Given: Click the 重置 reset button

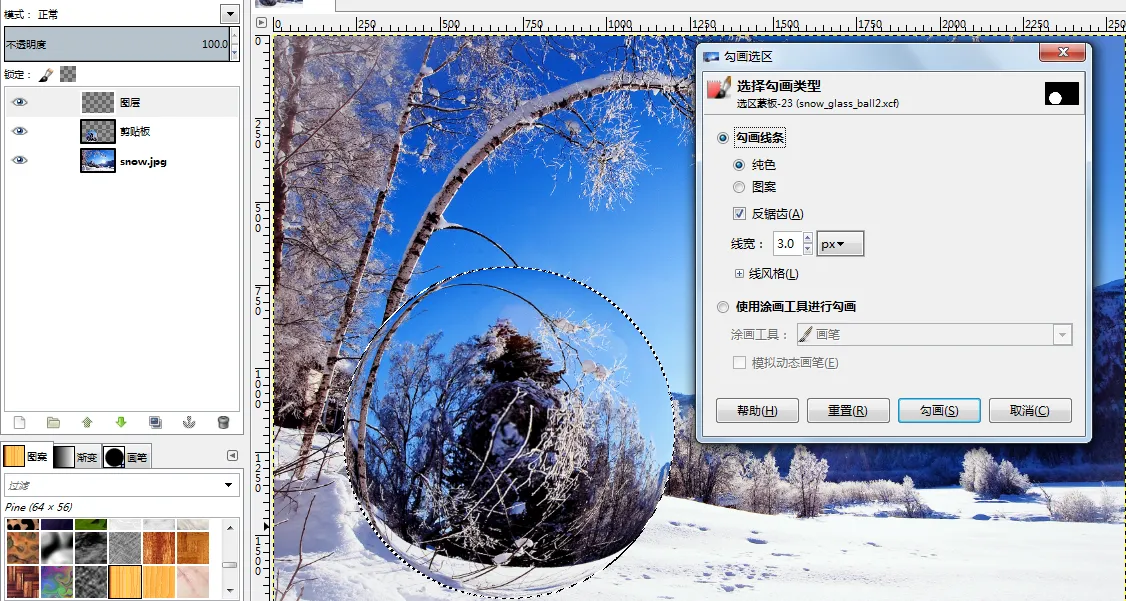Looking at the screenshot, I should 848,411.
